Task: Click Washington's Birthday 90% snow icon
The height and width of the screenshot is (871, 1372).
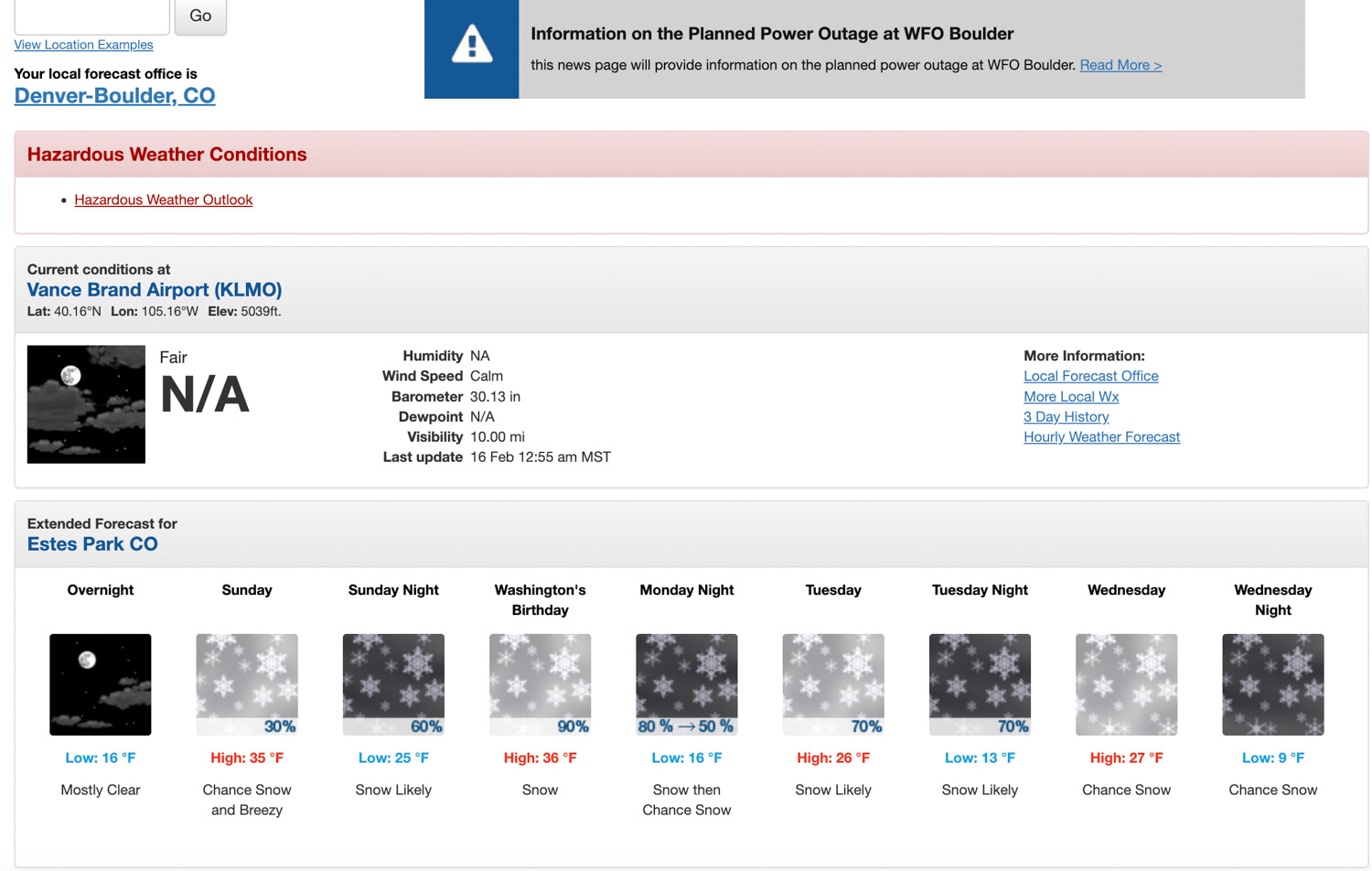Action: [x=540, y=684]
